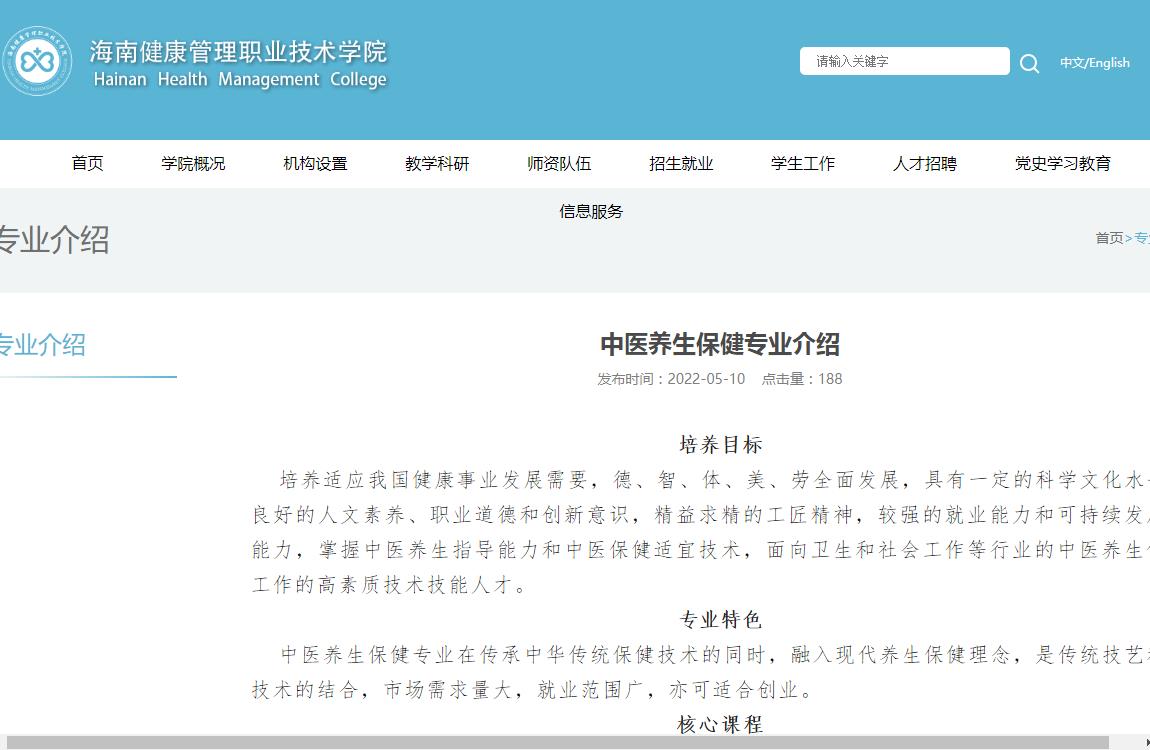Screen dimensions: 1150x750
Task: Focus the 请输入关键字 search field
Action: point(904,61)
